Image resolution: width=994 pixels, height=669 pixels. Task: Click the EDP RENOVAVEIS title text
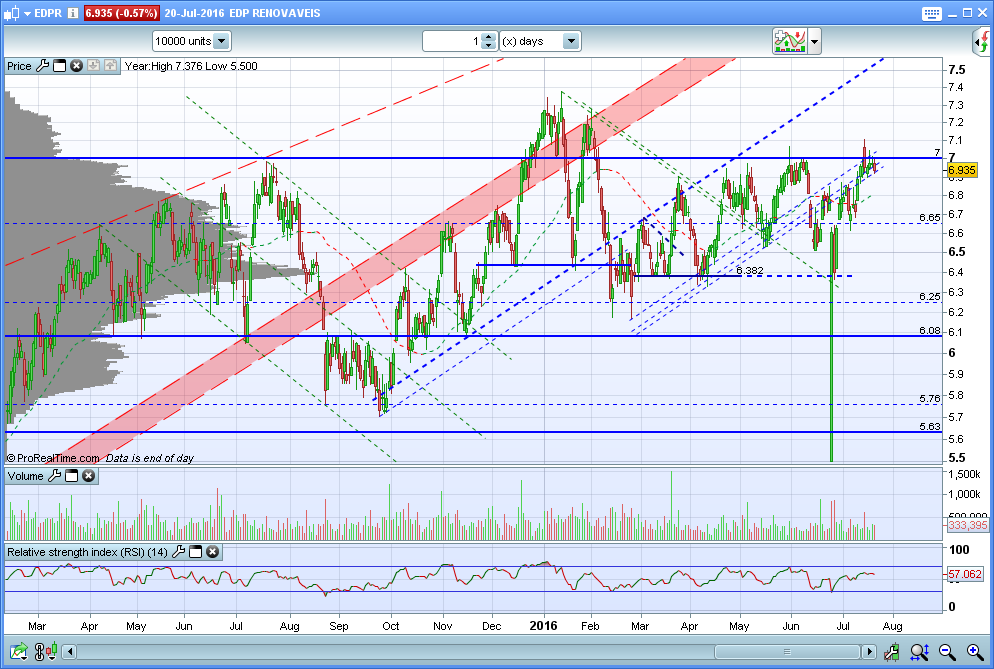pyautogui.click(x=274, y=13)
